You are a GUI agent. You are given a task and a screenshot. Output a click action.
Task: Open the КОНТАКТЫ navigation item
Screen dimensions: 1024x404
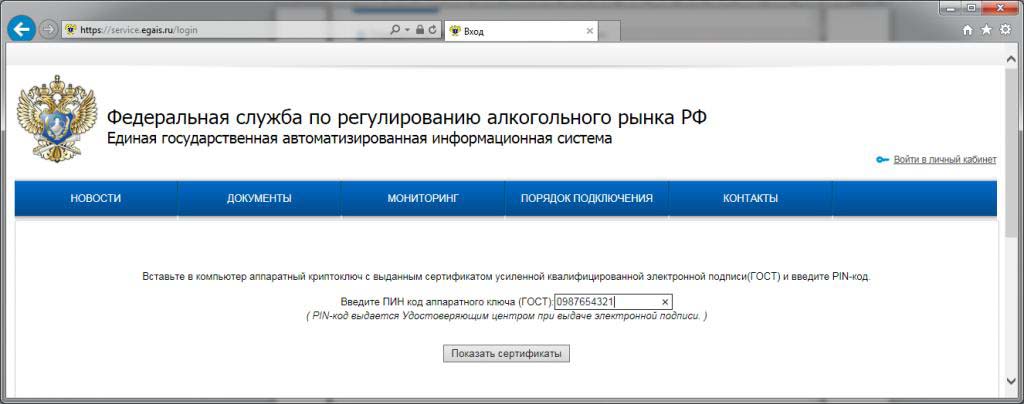pos(750,198)
